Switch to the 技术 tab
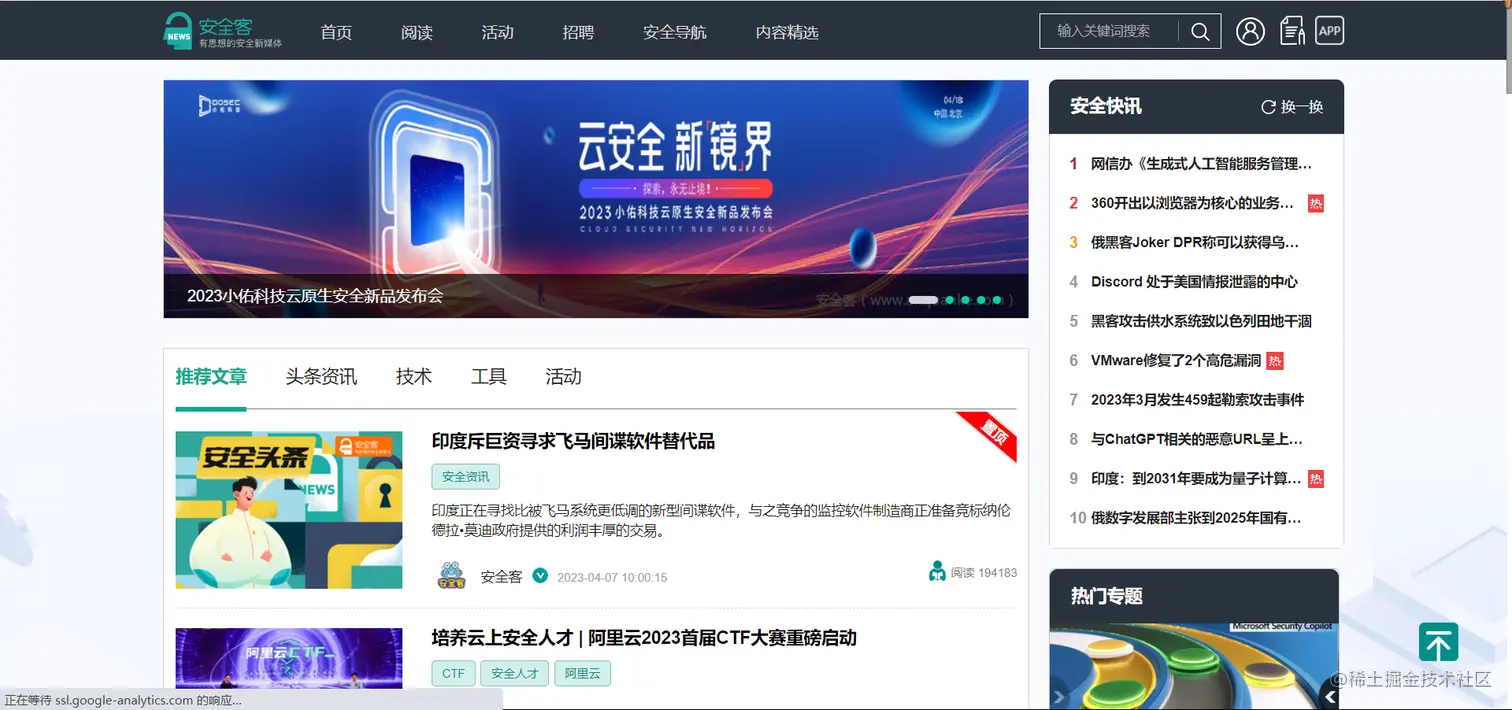This screenshot has height=710, width=1512. click(x=414, y=377)
